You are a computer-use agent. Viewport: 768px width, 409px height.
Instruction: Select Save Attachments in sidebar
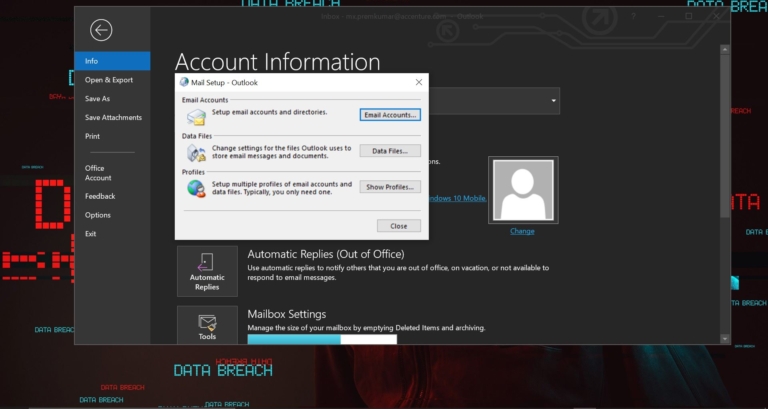point(112,118)
